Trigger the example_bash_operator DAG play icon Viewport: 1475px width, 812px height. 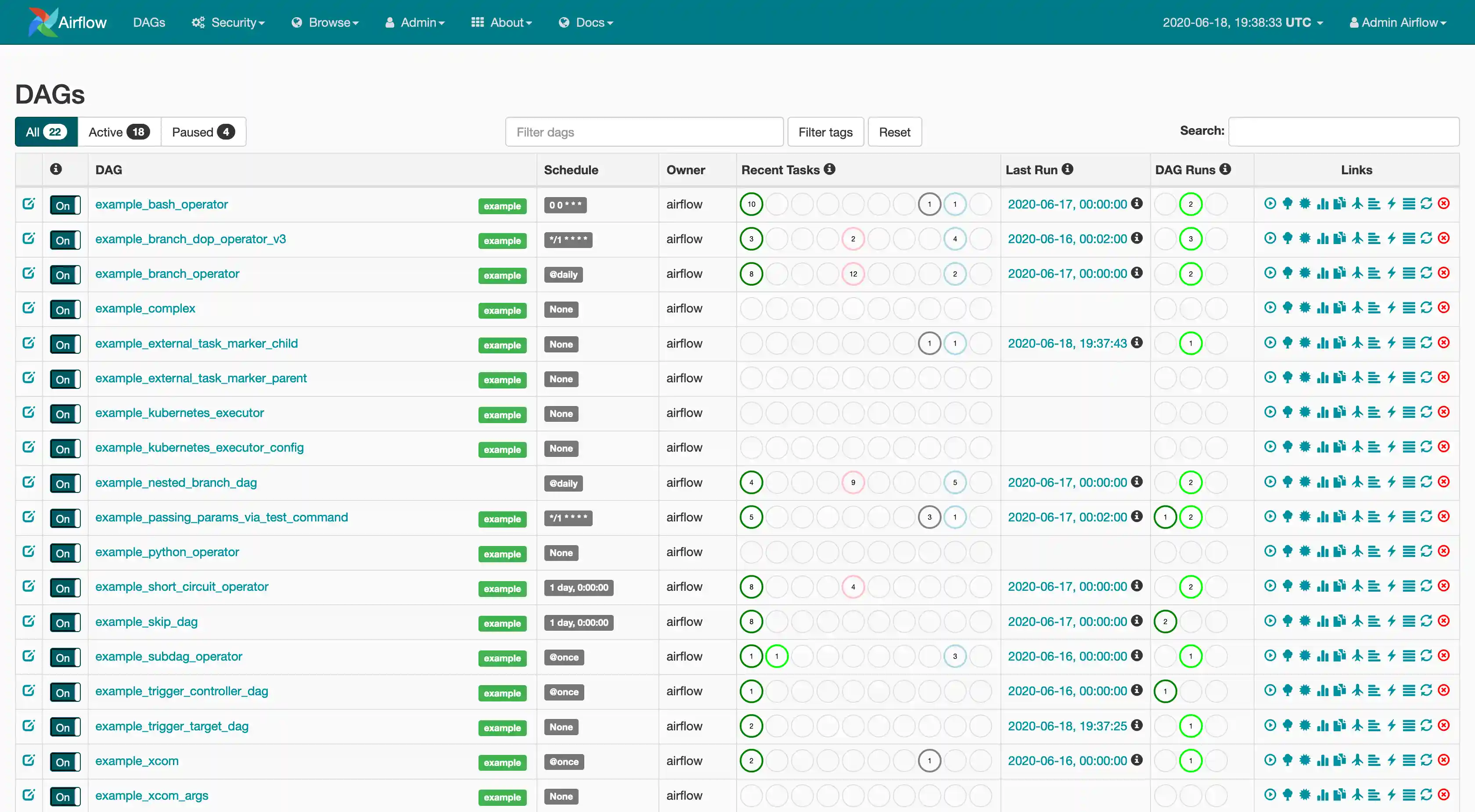click(x=1270, y=203)
